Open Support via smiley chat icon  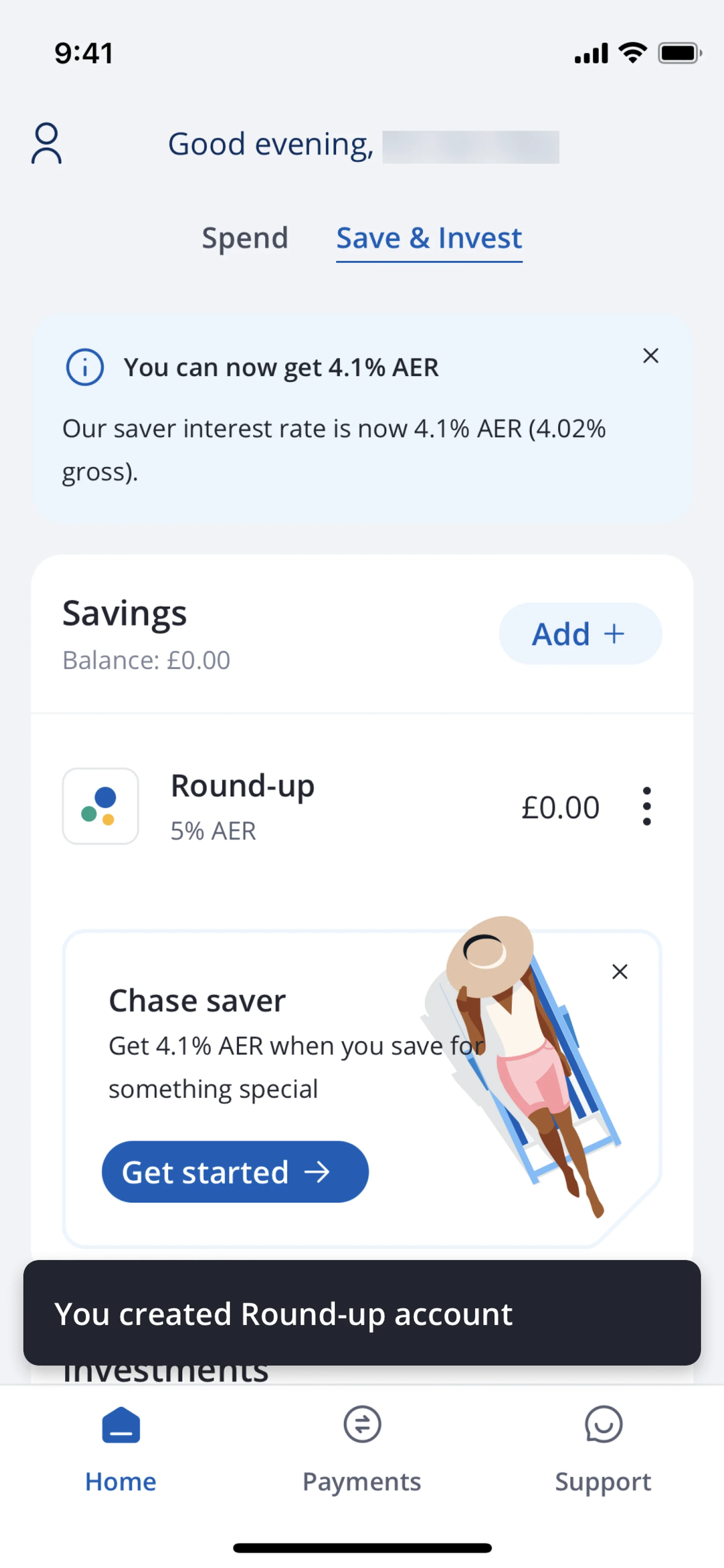tap(603, 1424)
